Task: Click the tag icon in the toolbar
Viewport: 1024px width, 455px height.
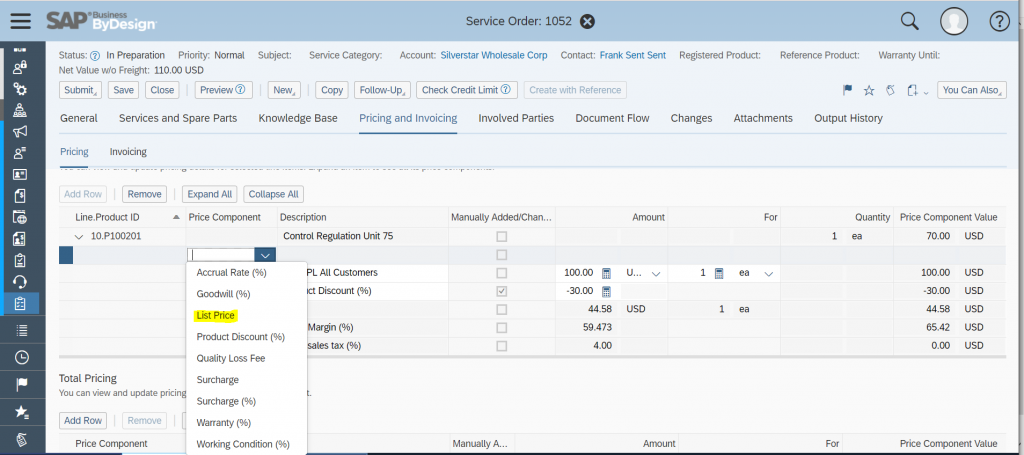Action: [x=890, y=90]
